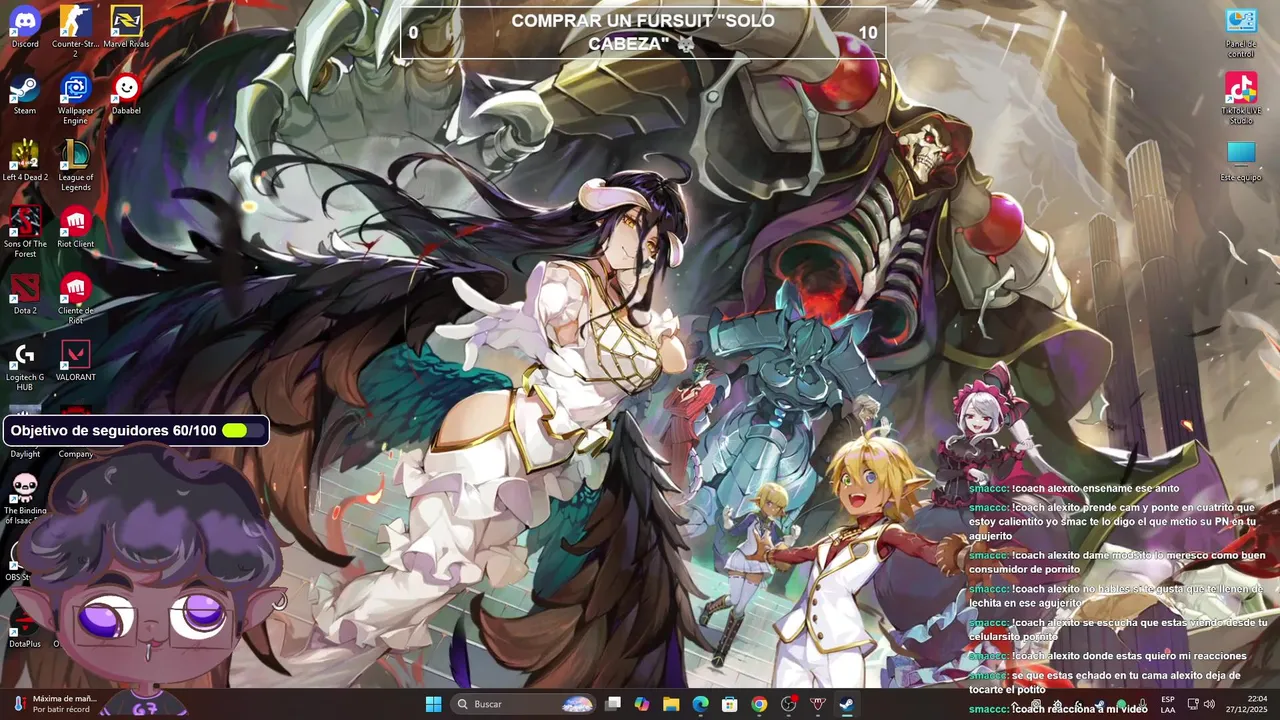Open Microsoft Store from the taskbar
The width and height of the screenshot is (1280, 720).
pos(730,704)
